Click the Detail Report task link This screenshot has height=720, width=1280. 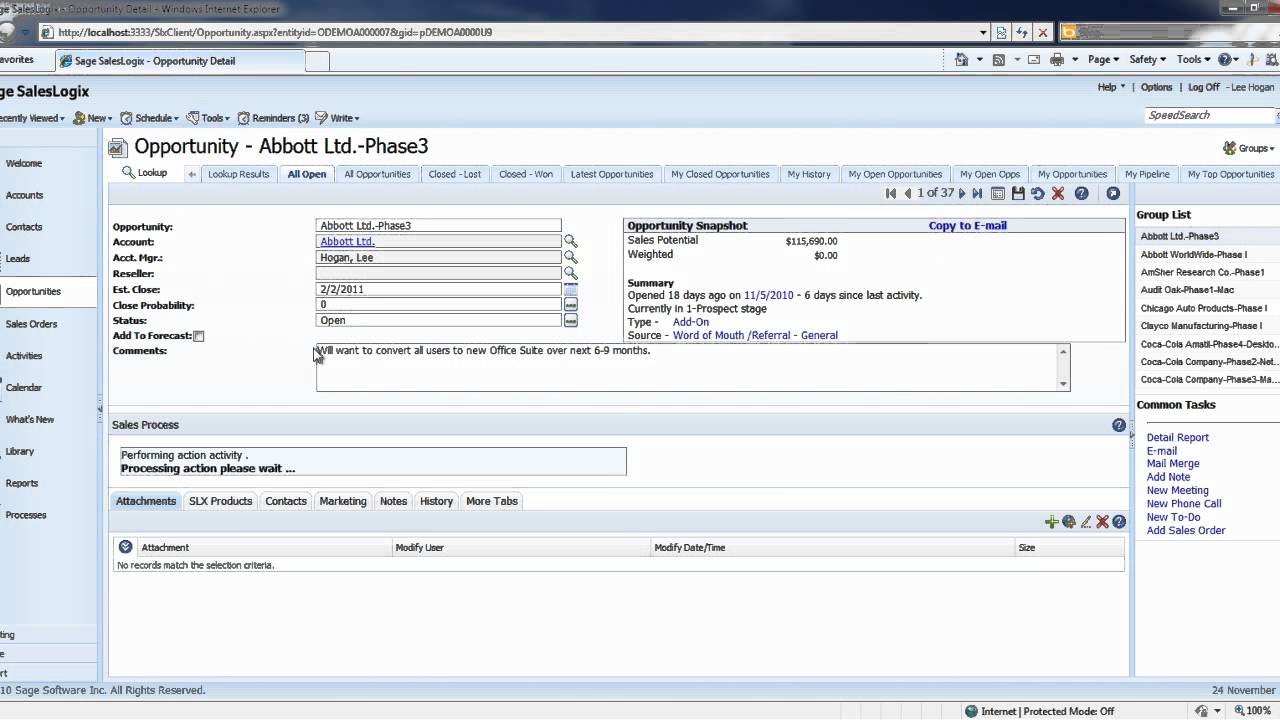(1177, 438)
